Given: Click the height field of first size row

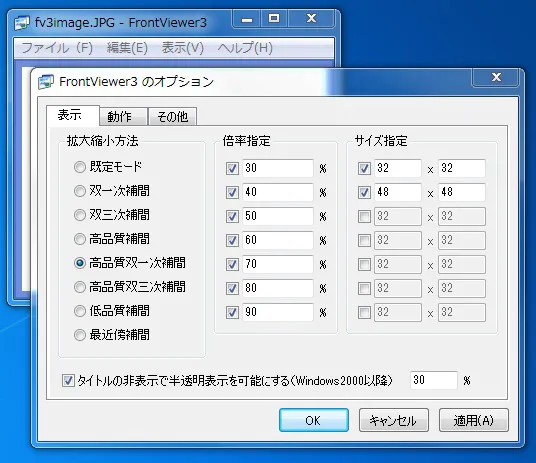Looking at the screenshot, I should [462, 168].
